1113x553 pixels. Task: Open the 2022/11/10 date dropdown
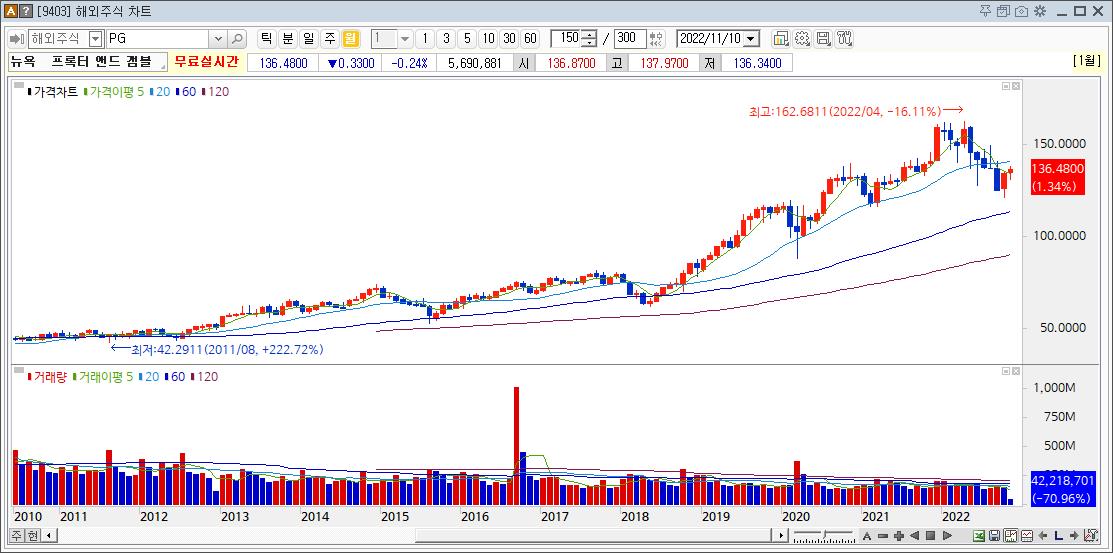click(x=752, y=38)
